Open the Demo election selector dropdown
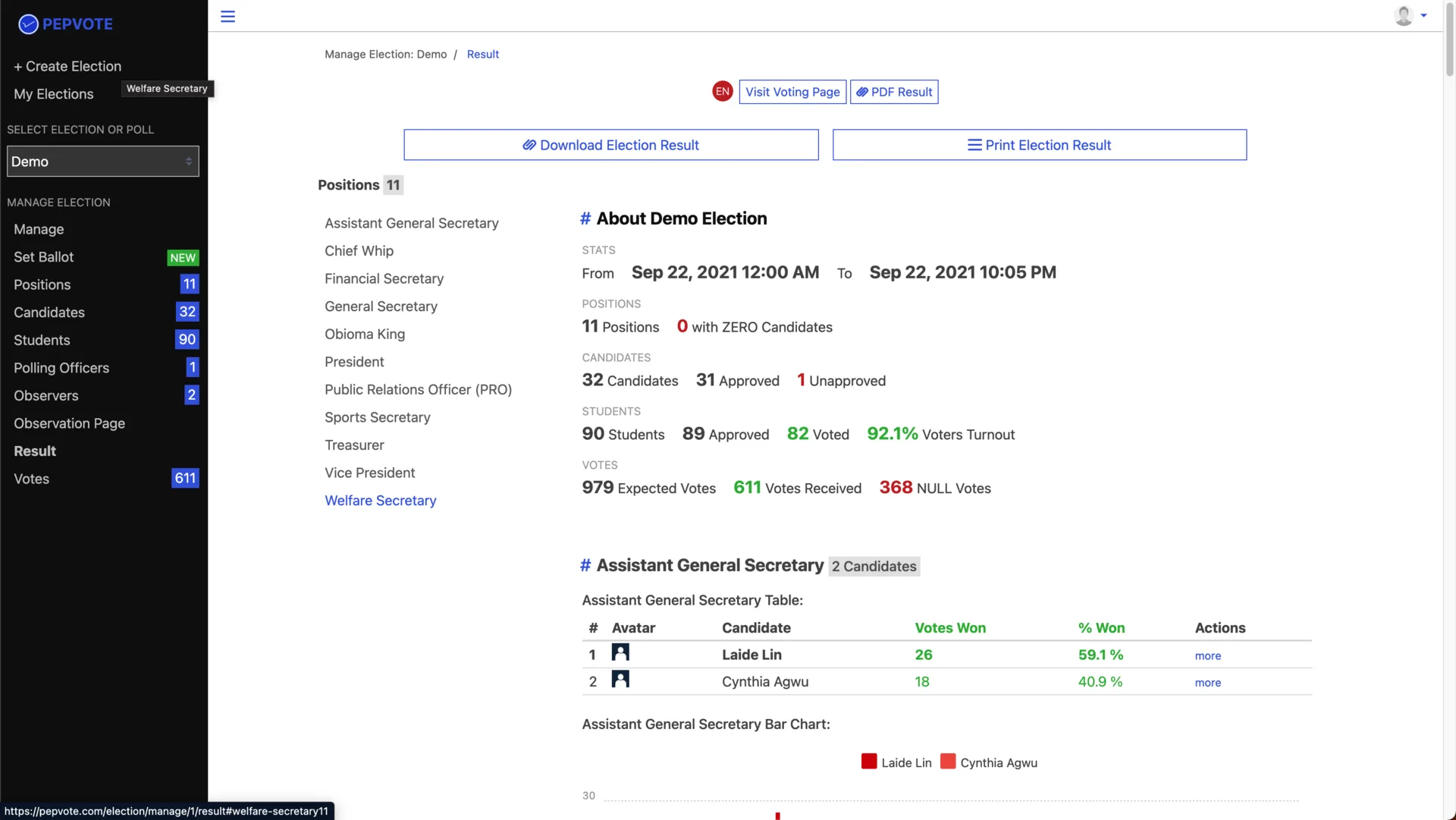Screen dimensions: 1456x820 103,162
